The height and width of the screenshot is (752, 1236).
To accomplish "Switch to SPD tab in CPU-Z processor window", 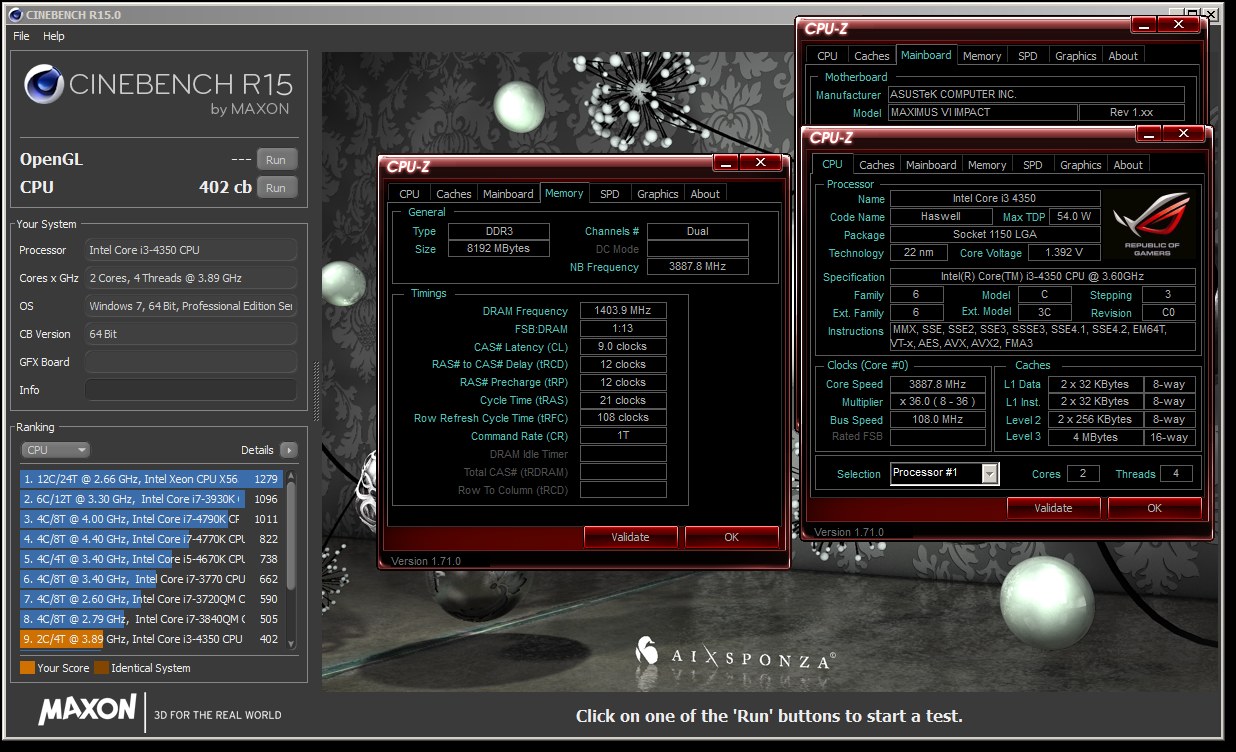I will coord(1033,165).
